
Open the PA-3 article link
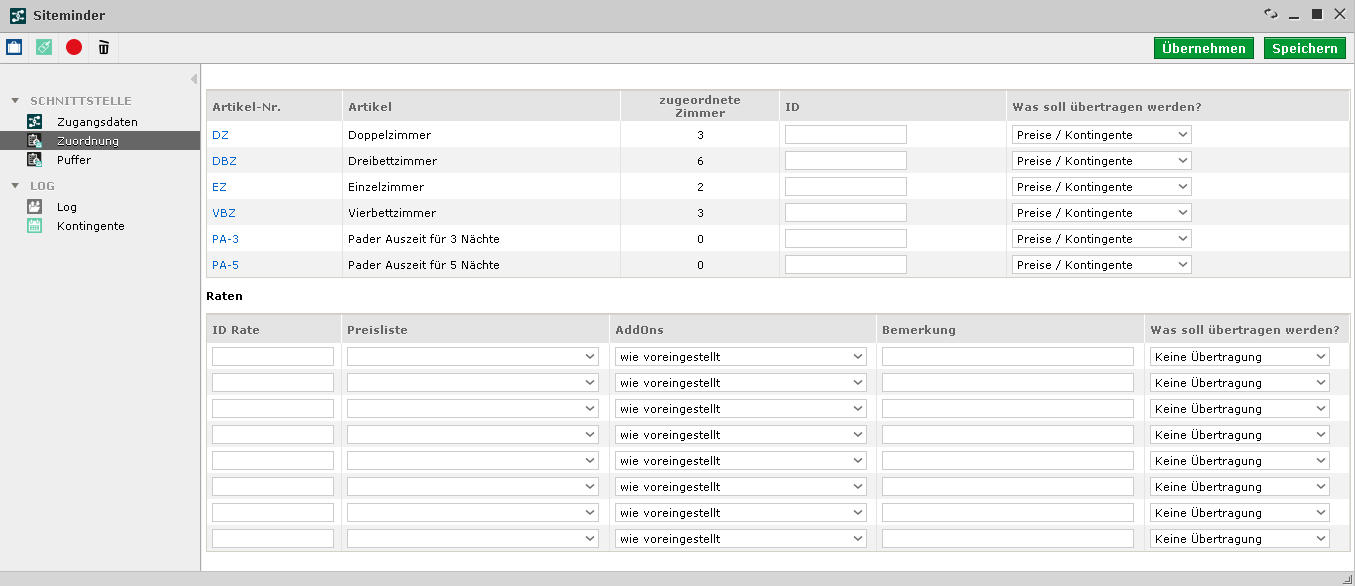226,239
